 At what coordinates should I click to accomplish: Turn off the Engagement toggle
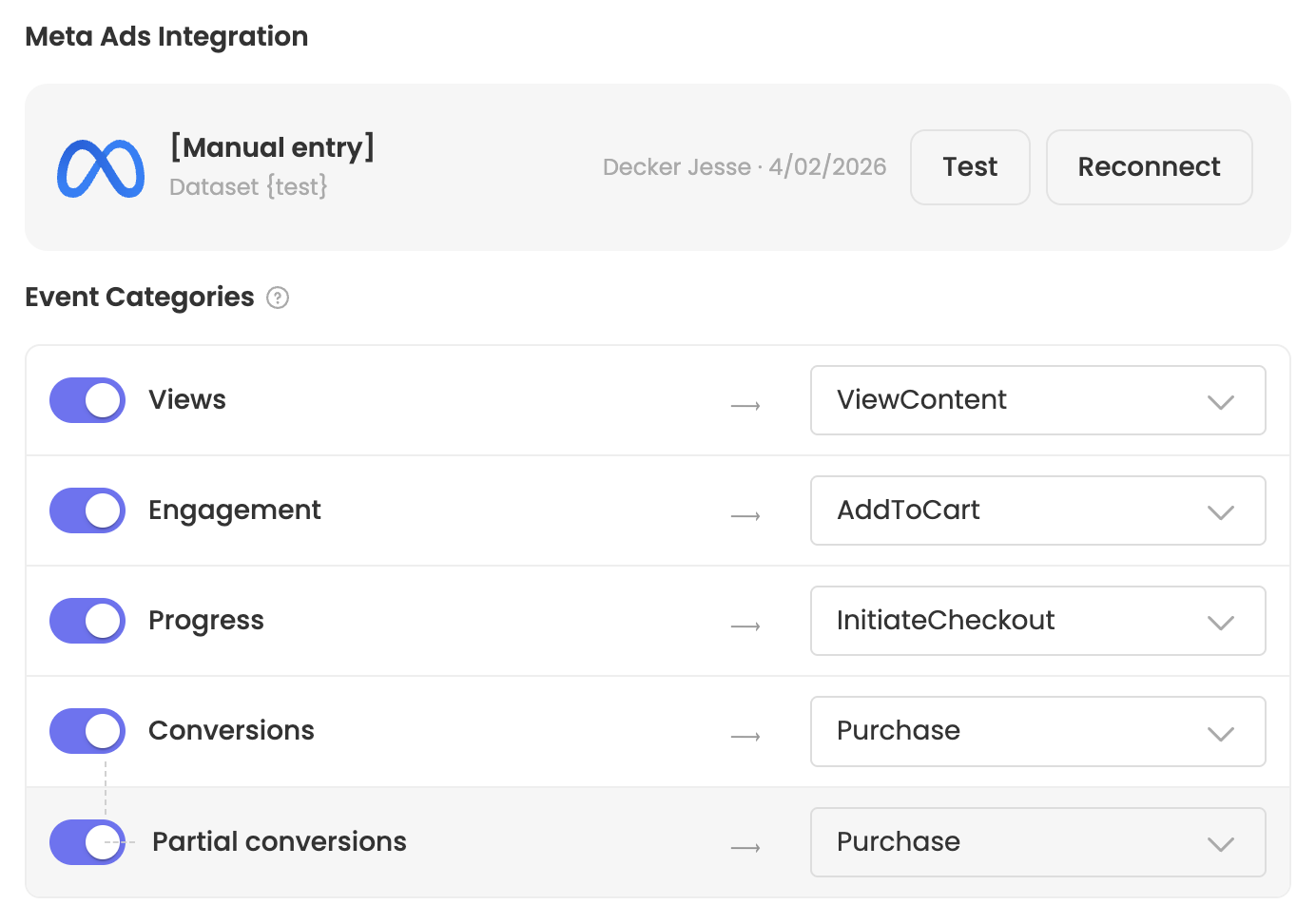click(x=87, y=510)
